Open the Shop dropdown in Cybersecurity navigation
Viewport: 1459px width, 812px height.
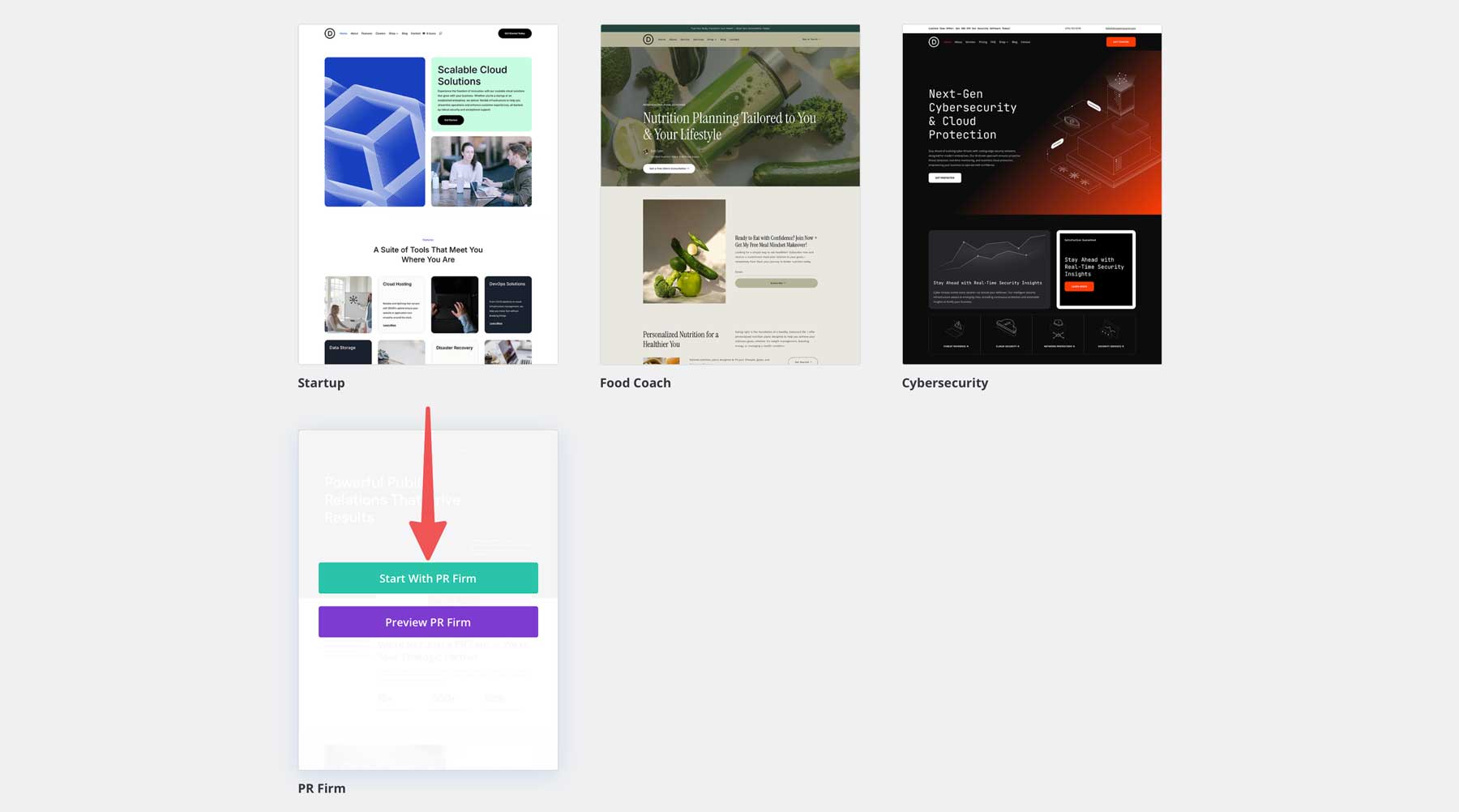(x=1003, y=42)
